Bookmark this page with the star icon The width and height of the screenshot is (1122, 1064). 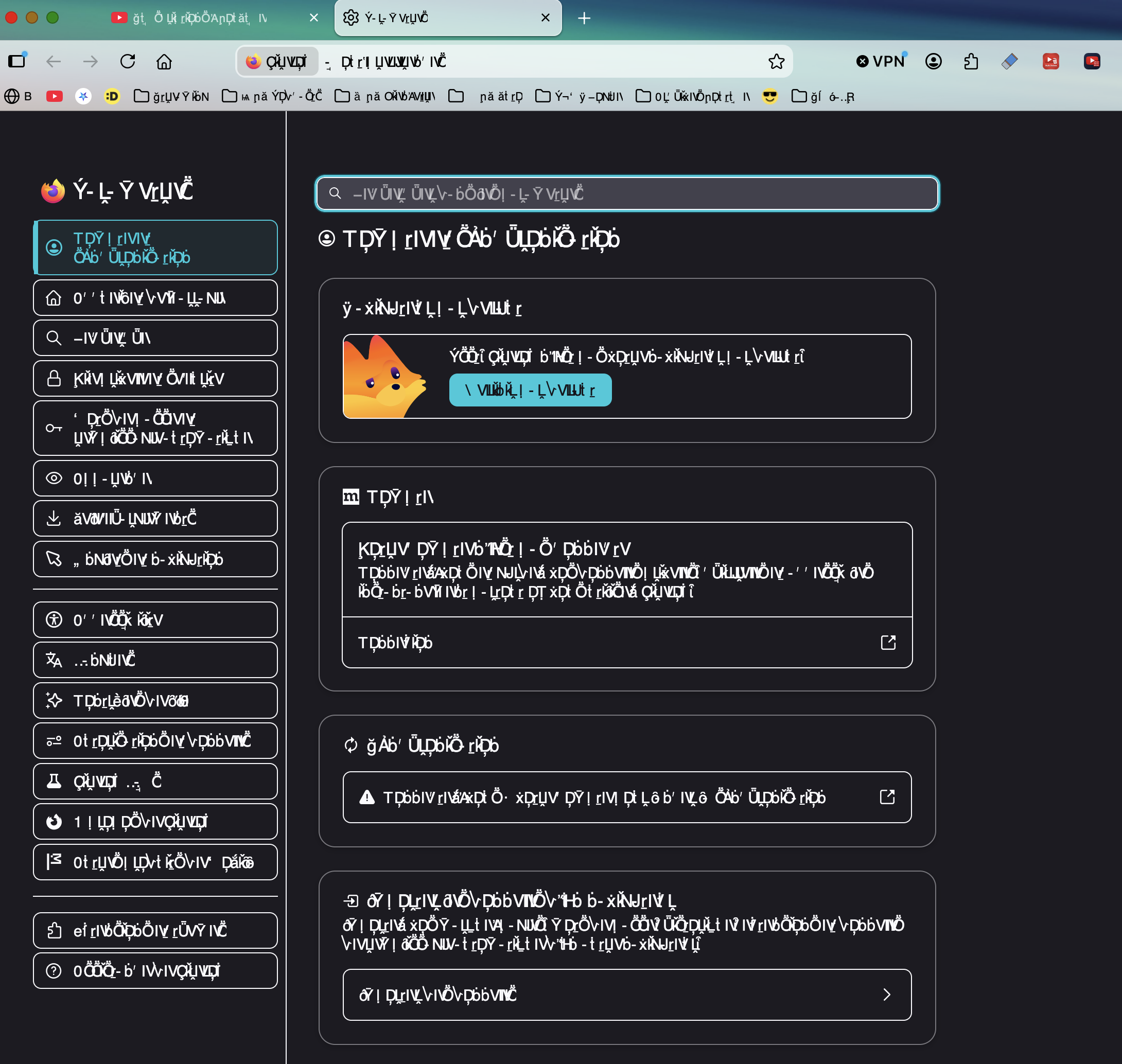[x=776, y=61]
